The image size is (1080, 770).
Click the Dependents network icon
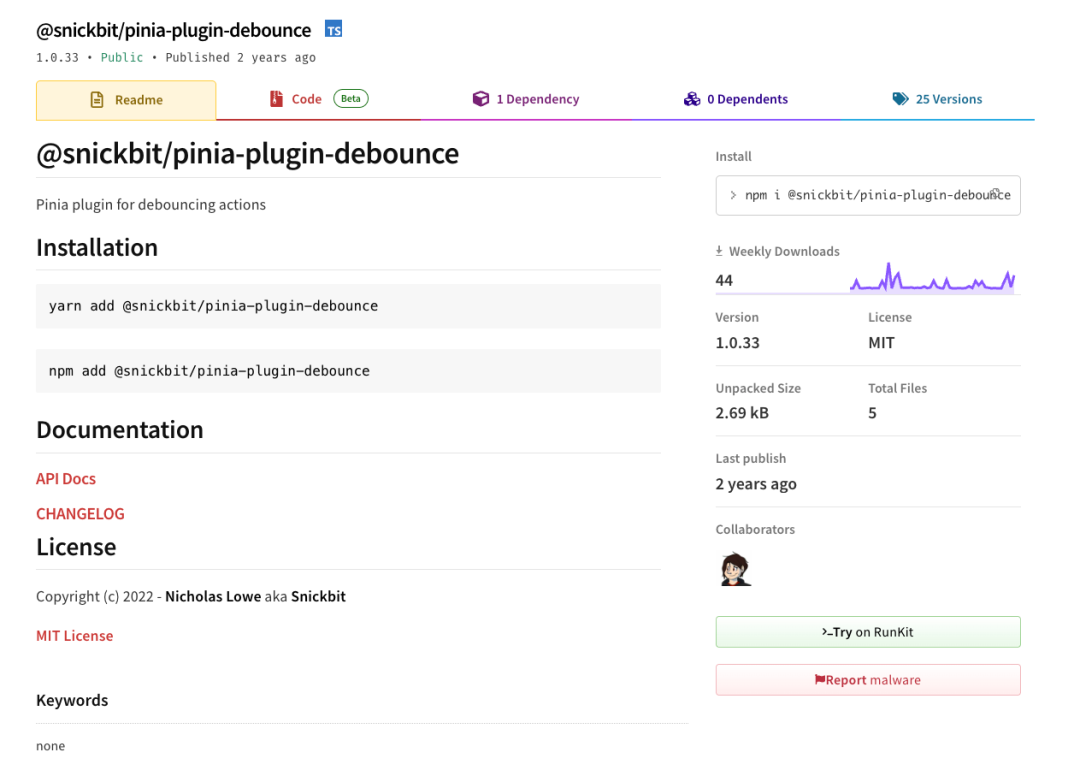(693, 98)
